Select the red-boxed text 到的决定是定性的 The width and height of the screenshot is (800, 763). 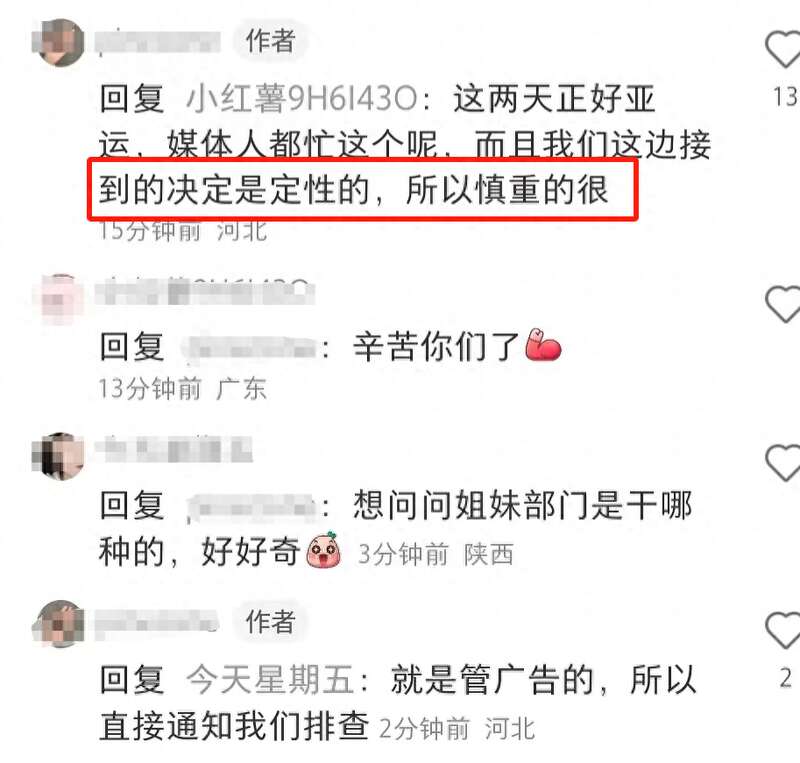(235, 190)
